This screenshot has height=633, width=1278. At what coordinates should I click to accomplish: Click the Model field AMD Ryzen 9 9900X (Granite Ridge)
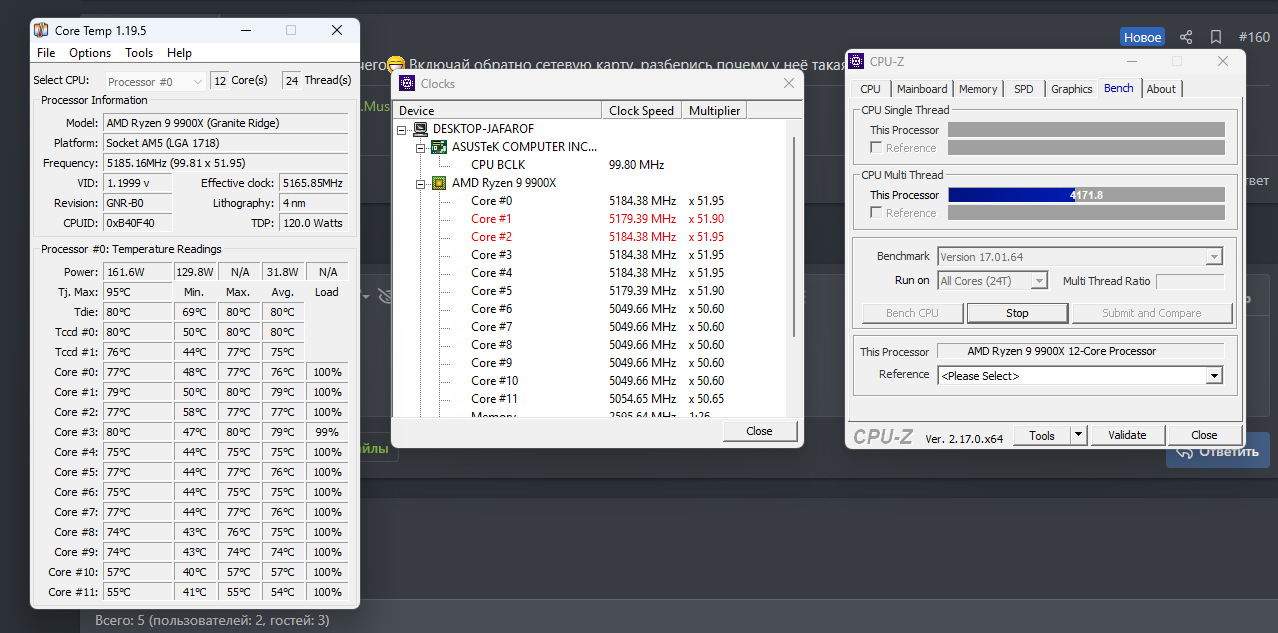[225, 123]
